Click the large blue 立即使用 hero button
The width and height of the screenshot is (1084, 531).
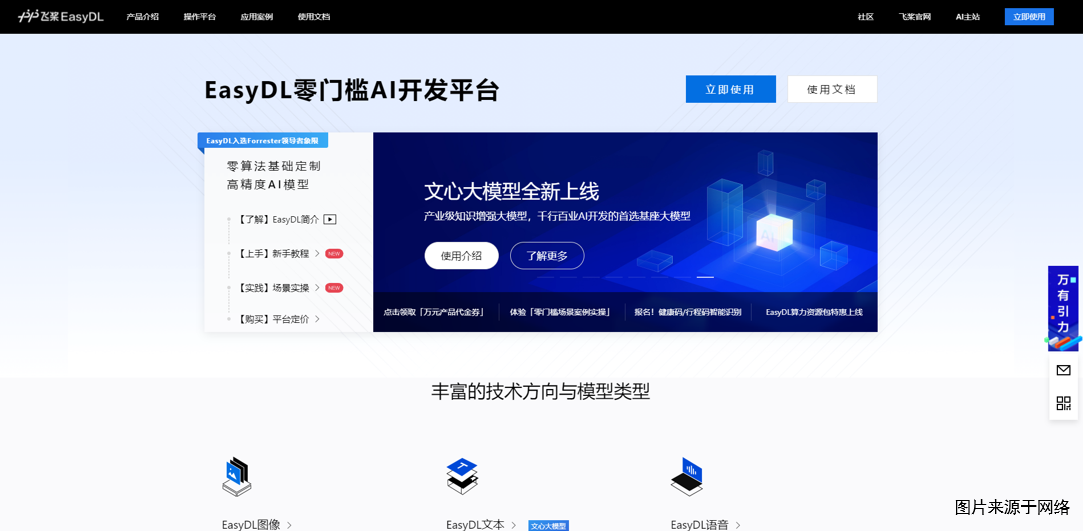730,89
